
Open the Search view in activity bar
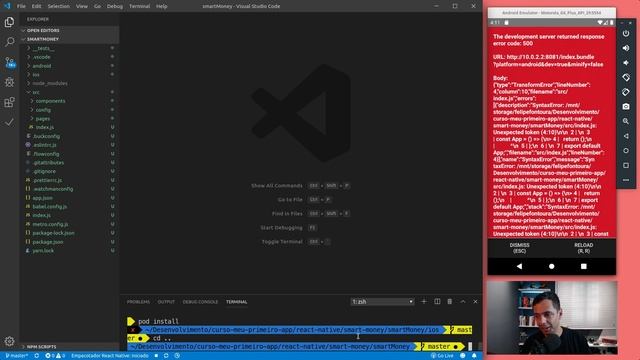pos(9,42)
